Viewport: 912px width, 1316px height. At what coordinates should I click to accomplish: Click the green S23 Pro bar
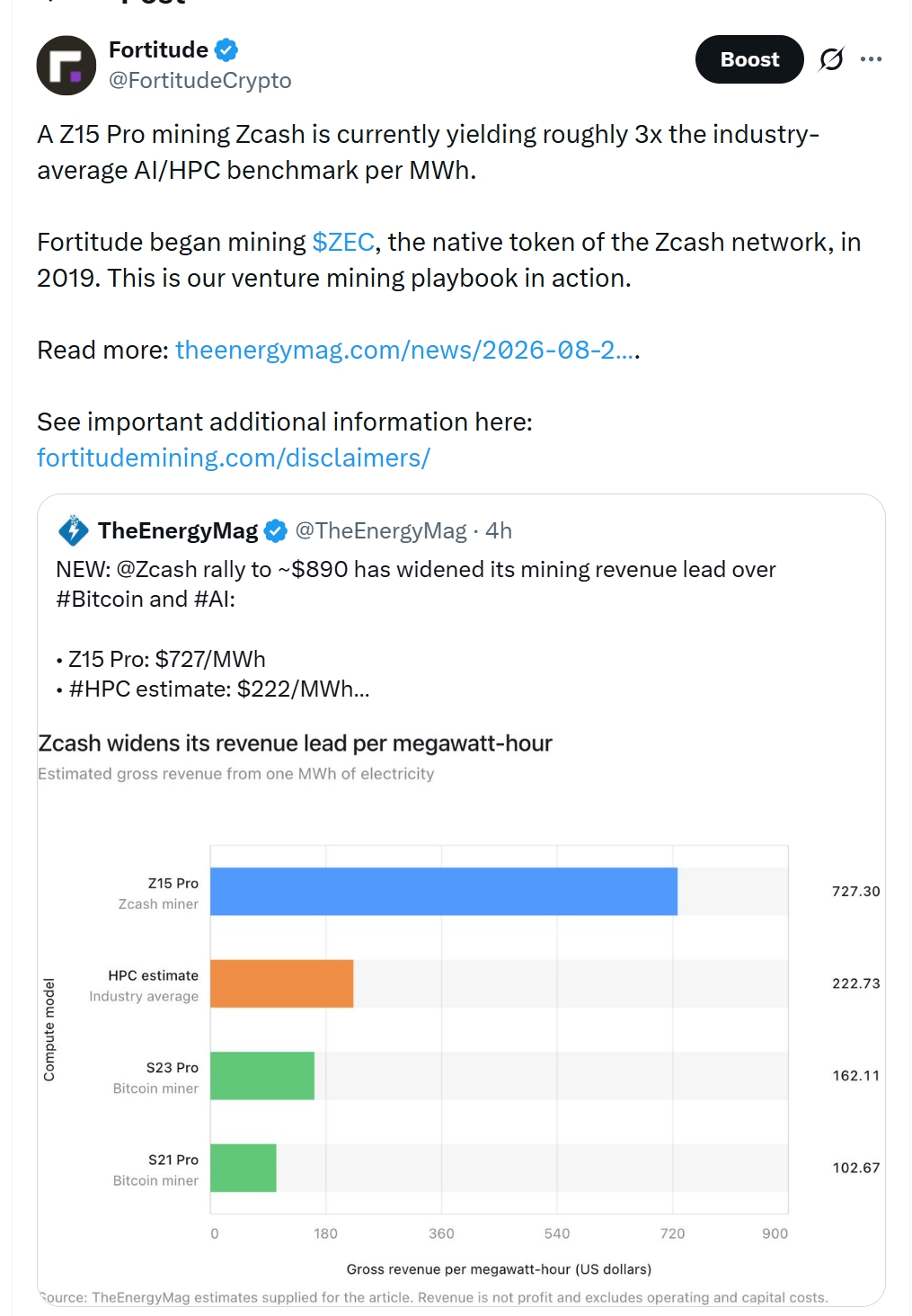click(262, 1076)
